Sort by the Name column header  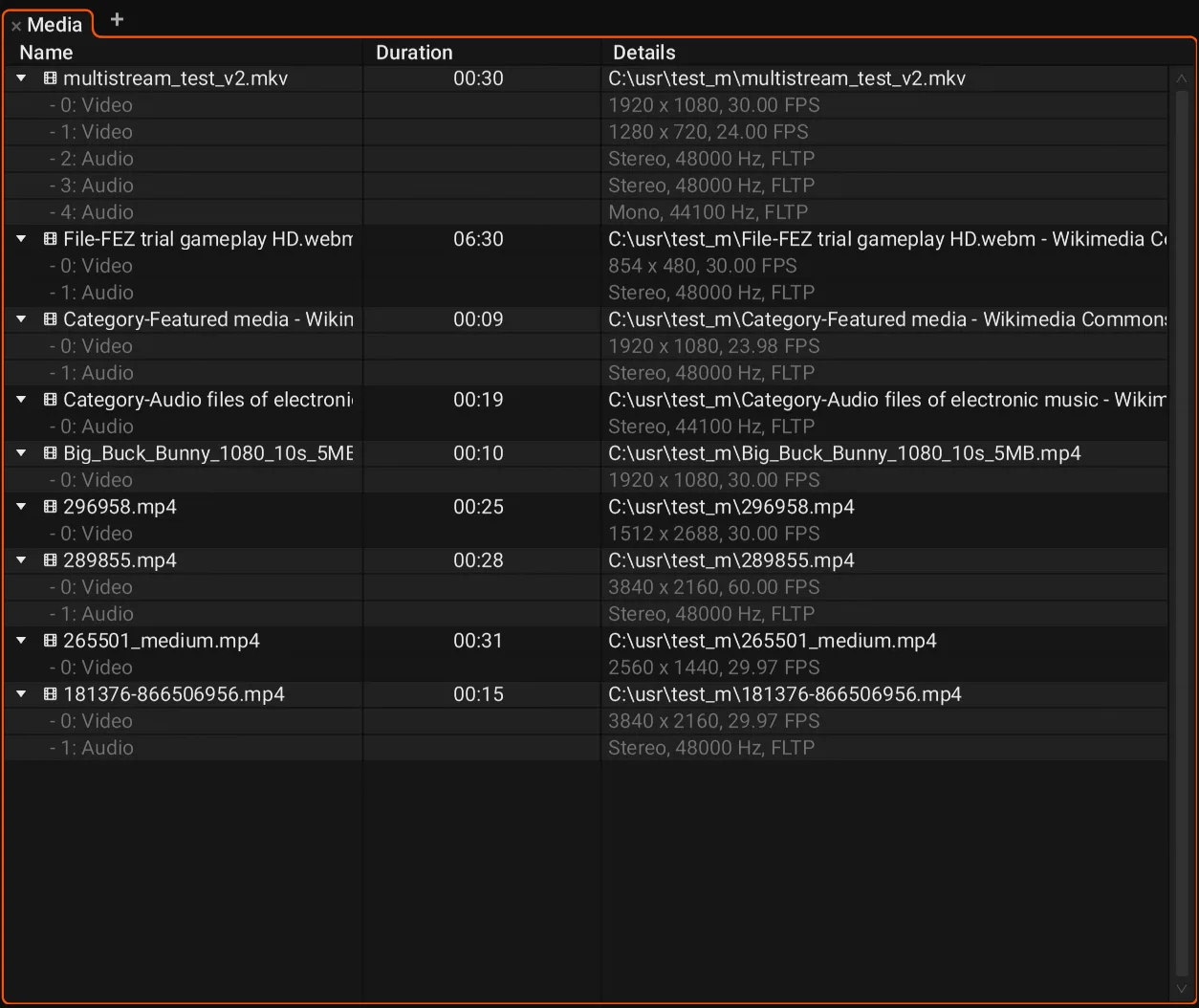coord(46,53)
